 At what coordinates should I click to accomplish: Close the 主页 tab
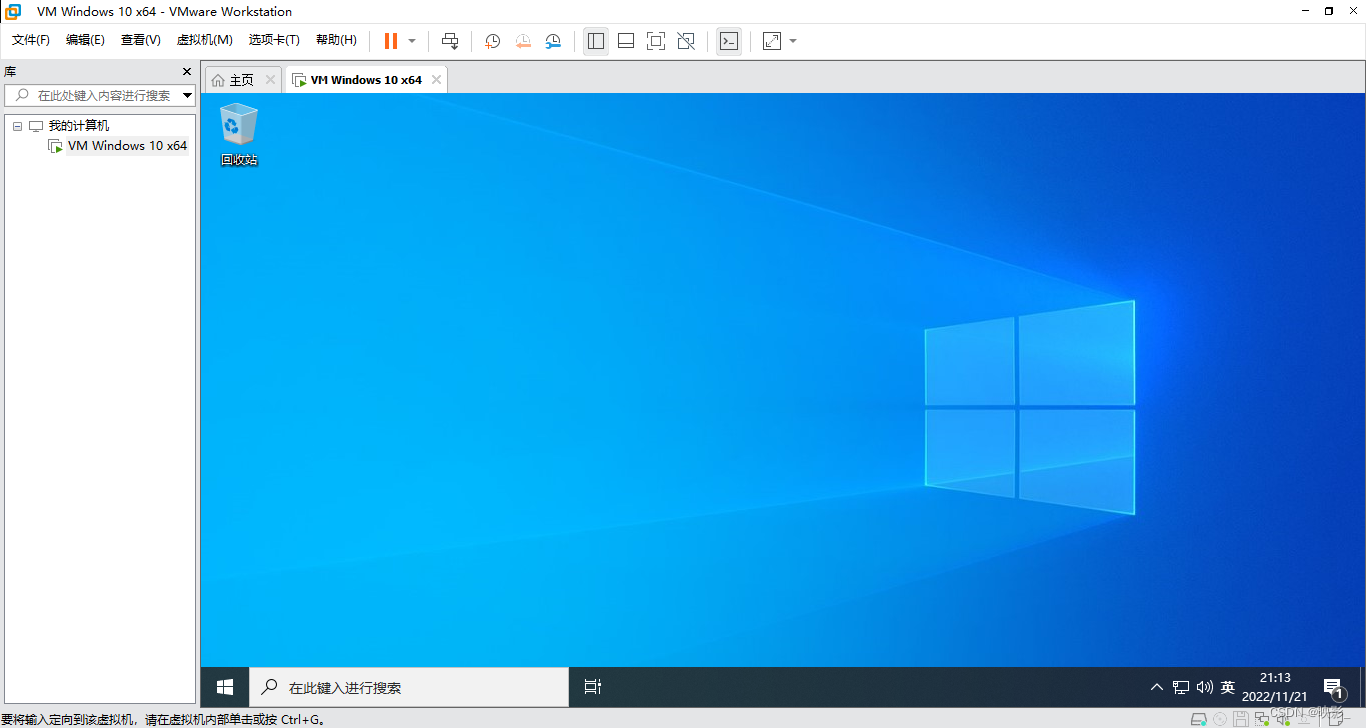270,80
